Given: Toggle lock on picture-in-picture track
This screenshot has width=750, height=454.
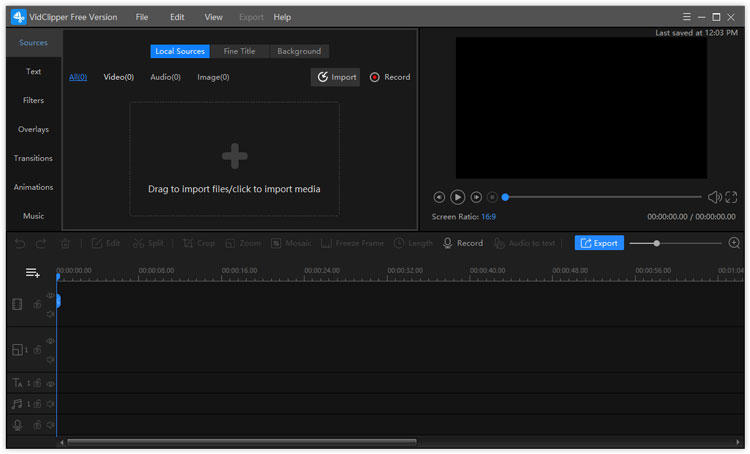Looking at the screenshot, I should coord(37,350).
